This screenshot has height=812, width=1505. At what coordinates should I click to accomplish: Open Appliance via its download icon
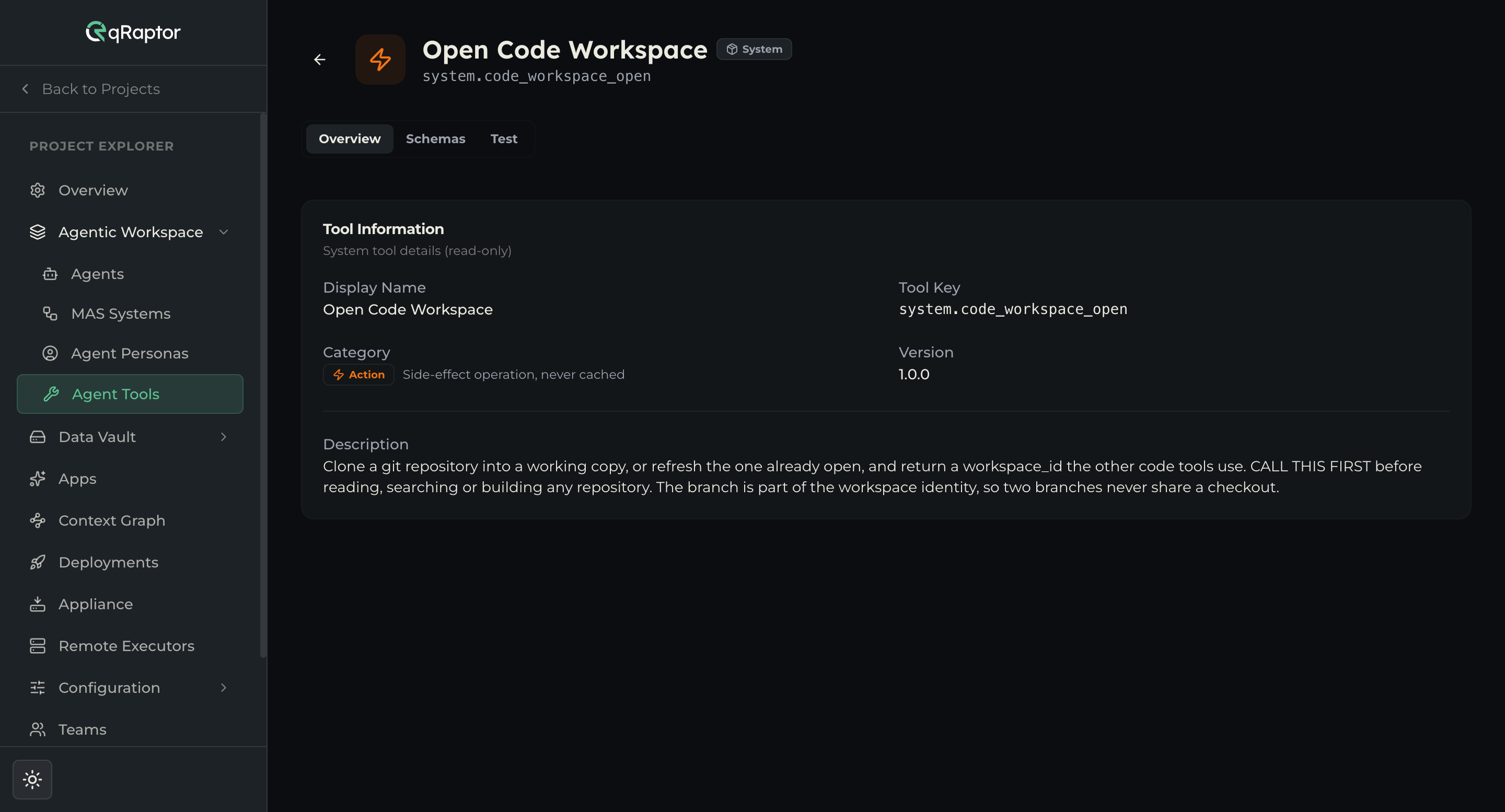(38, 604)
